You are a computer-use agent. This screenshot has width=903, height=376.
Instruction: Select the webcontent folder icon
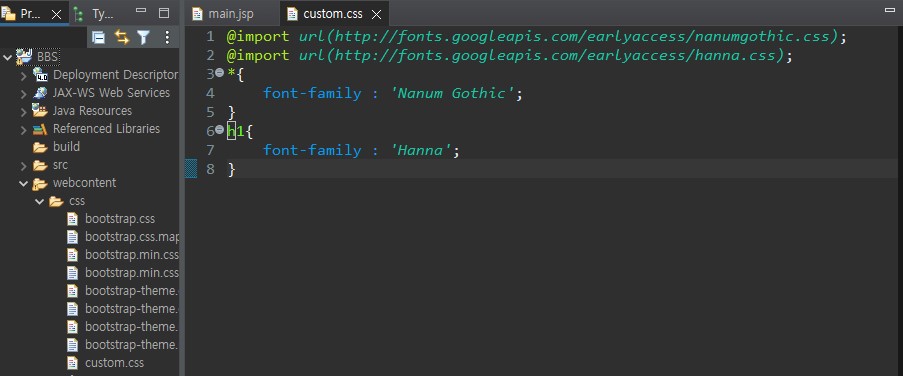[x=40, y=184]
